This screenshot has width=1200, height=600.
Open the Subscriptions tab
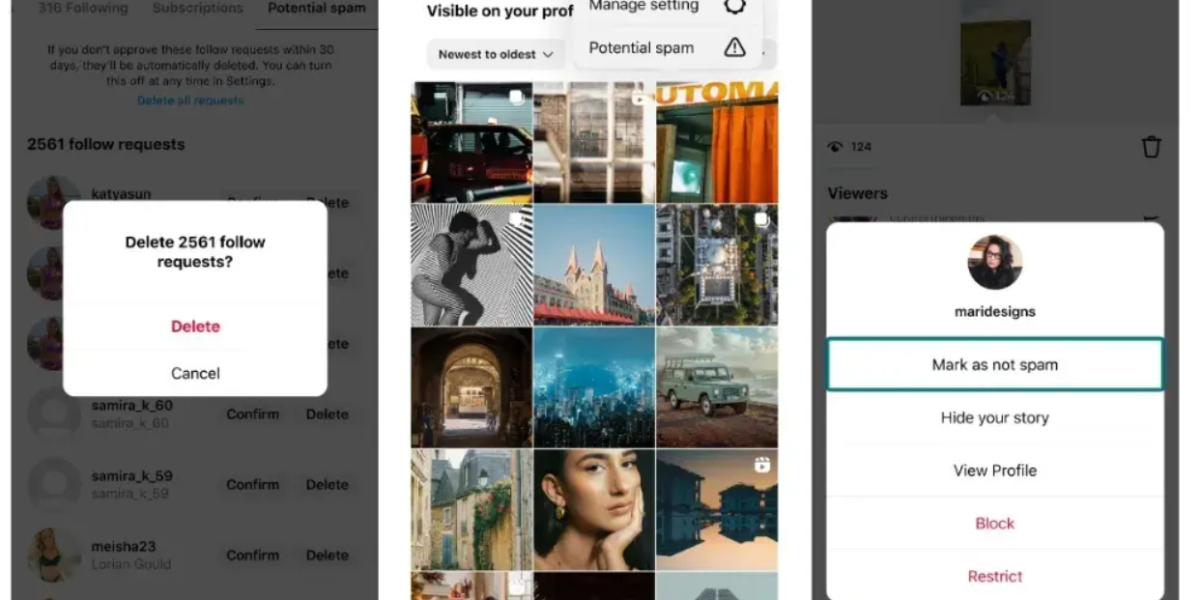(197, 8)
